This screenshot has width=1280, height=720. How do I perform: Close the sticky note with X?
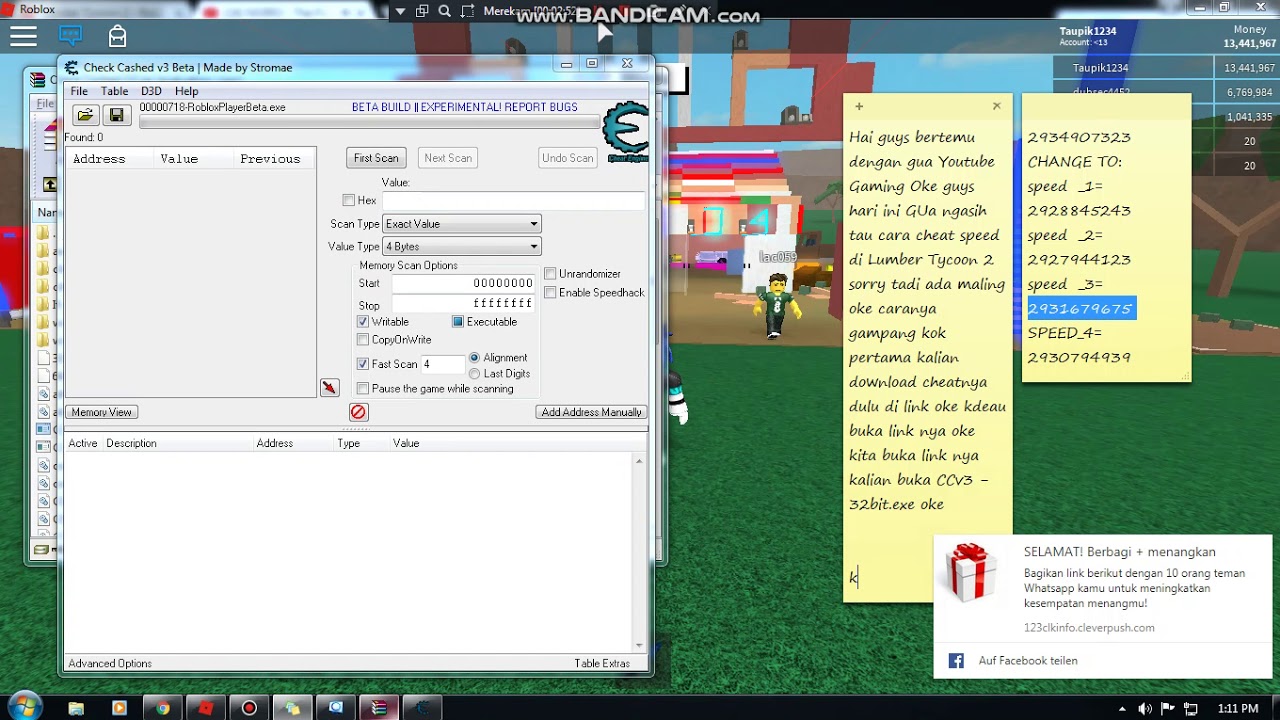point(996,106)
